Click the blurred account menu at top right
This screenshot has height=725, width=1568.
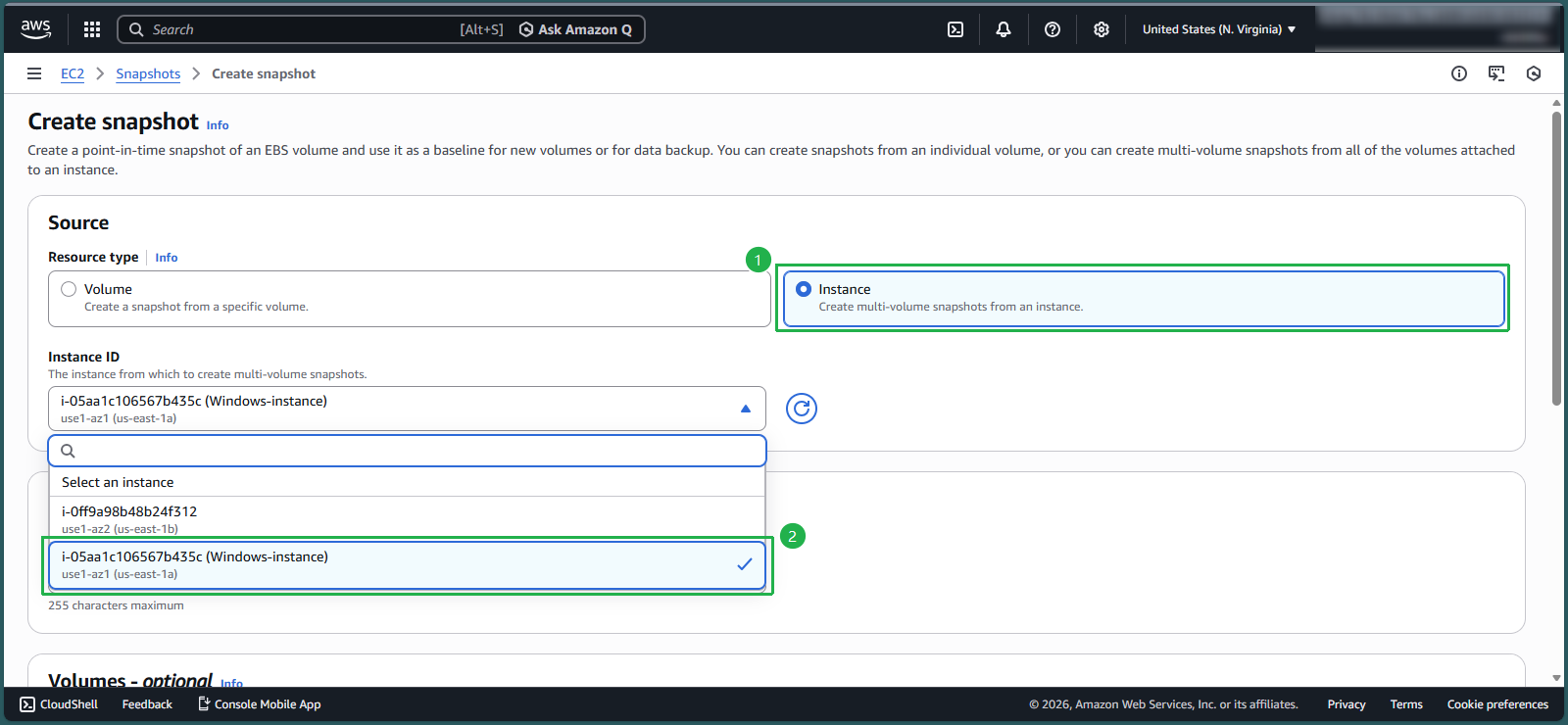click(x=1437, y=26)
